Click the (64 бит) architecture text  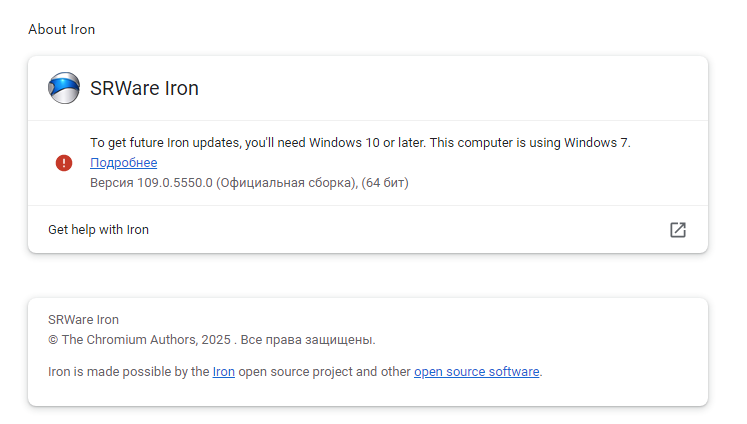point(385,183)
